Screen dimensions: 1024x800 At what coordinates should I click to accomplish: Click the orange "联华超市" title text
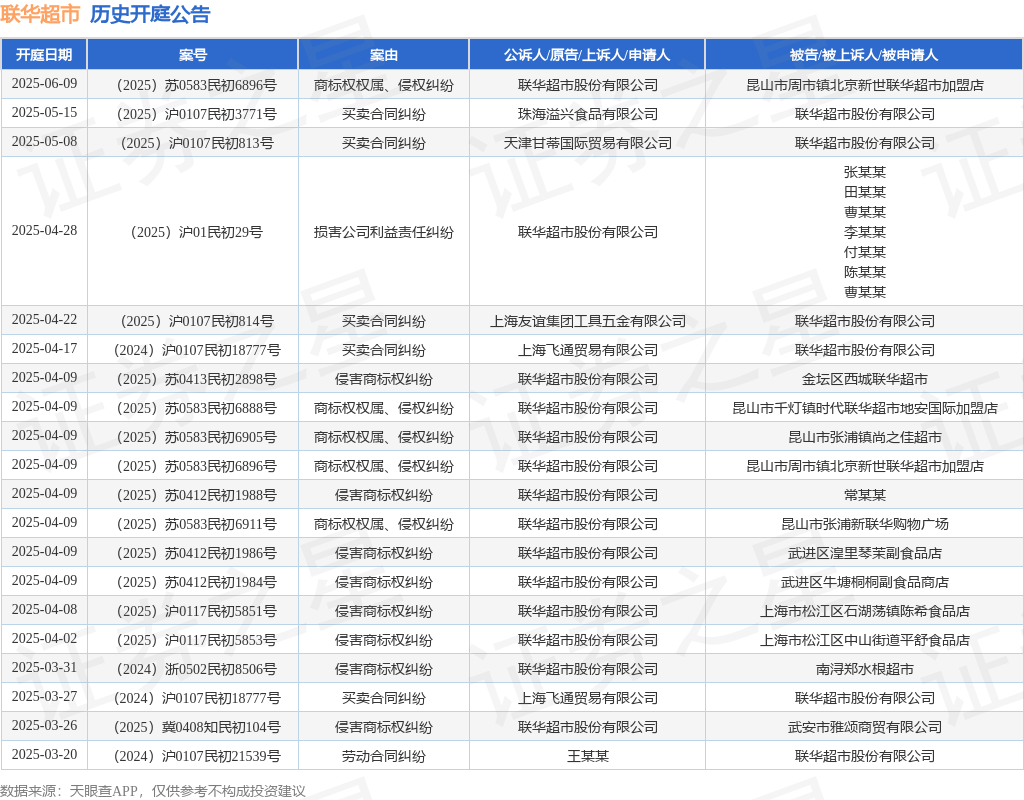pyautogui.click(x=40, y=14)
